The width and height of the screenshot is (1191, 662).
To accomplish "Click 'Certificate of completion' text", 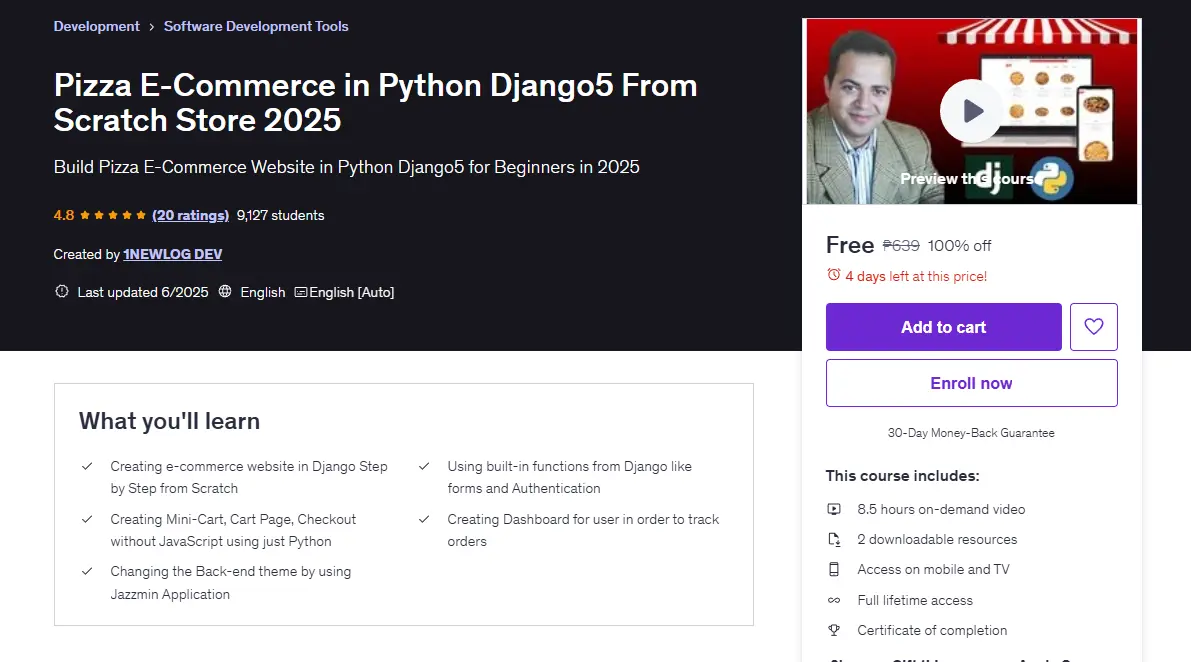I will (932, 630).
